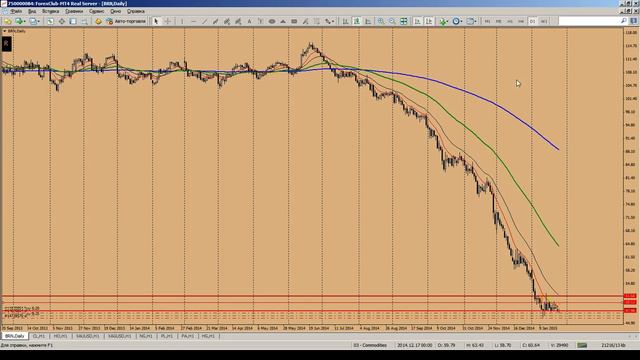Switch chart to line chart style
640x360 pixels.
click(368, 21)
